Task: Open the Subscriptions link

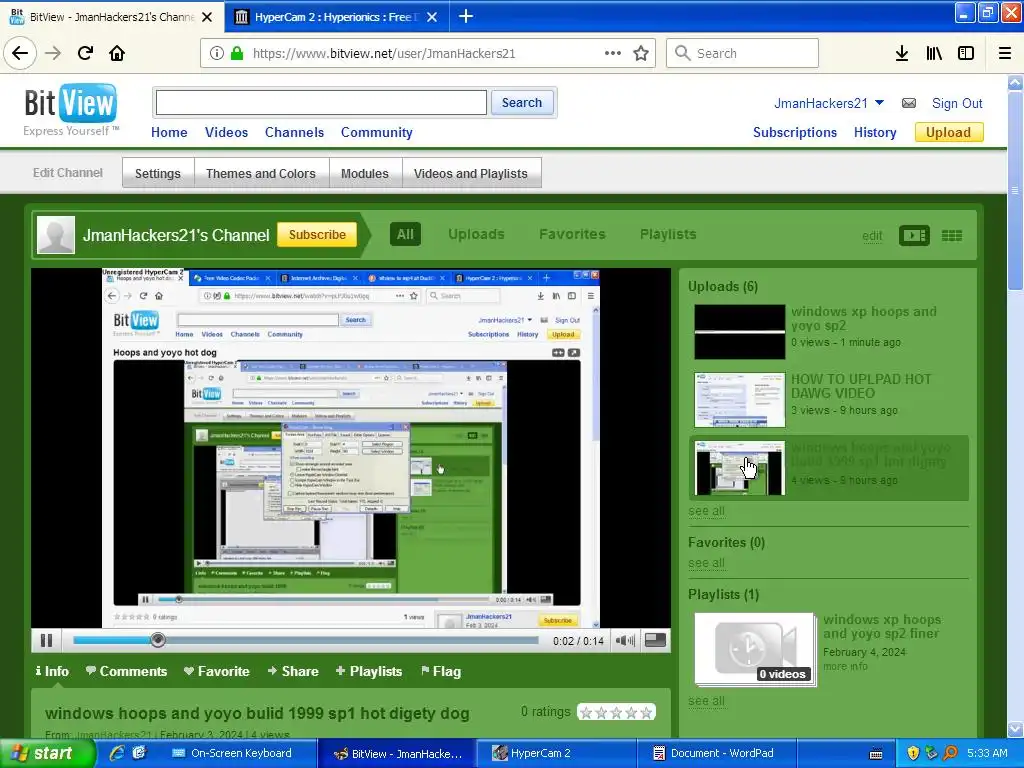Action: click(x=795, y=133)
